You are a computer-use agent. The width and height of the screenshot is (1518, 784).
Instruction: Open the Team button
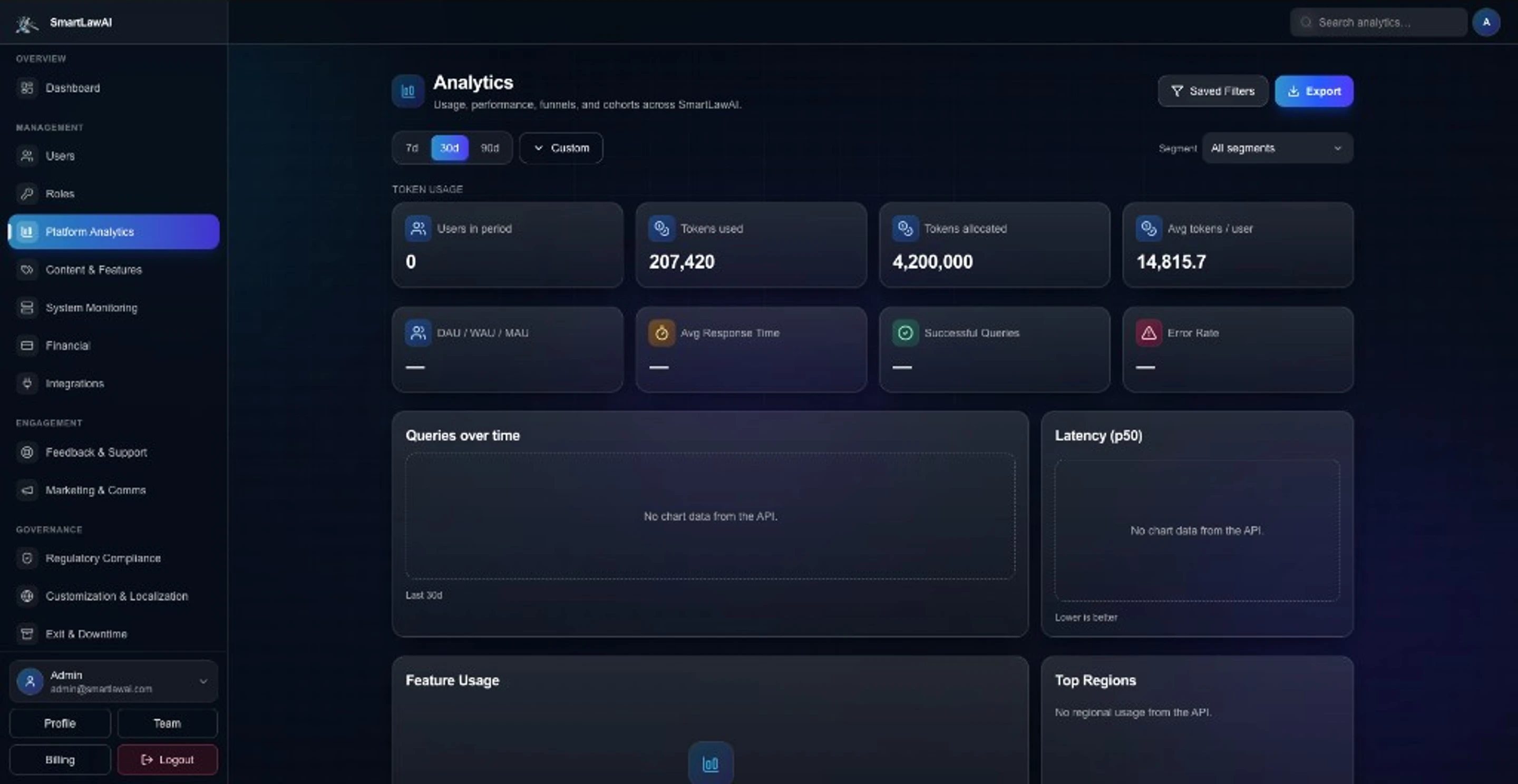(x=168, y=723)
